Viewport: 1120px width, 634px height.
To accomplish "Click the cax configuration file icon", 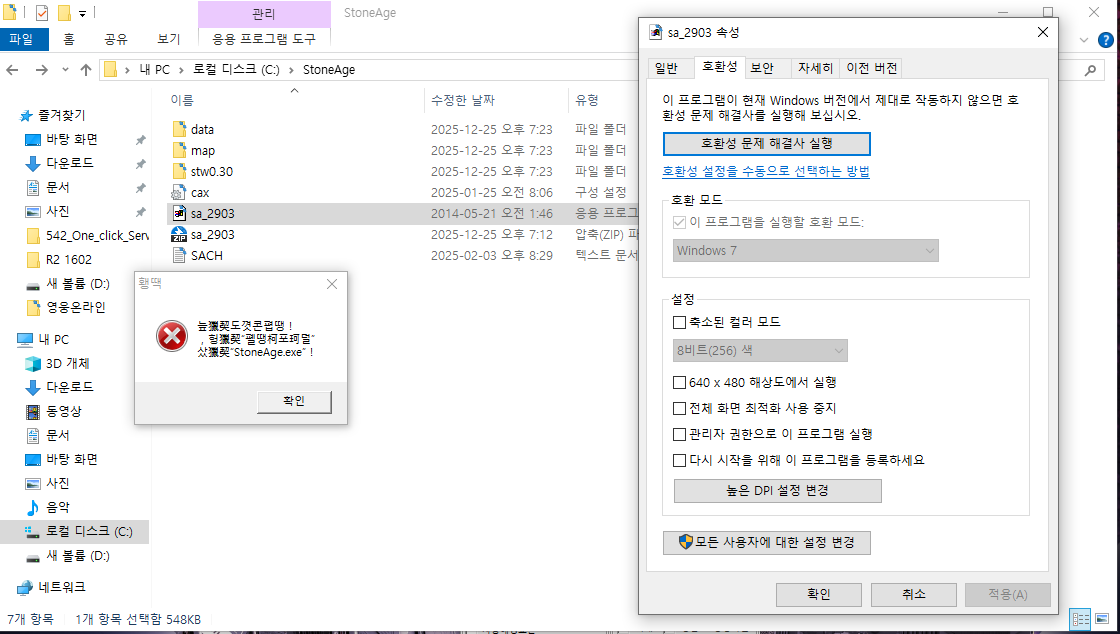I will tap(180, 192).
